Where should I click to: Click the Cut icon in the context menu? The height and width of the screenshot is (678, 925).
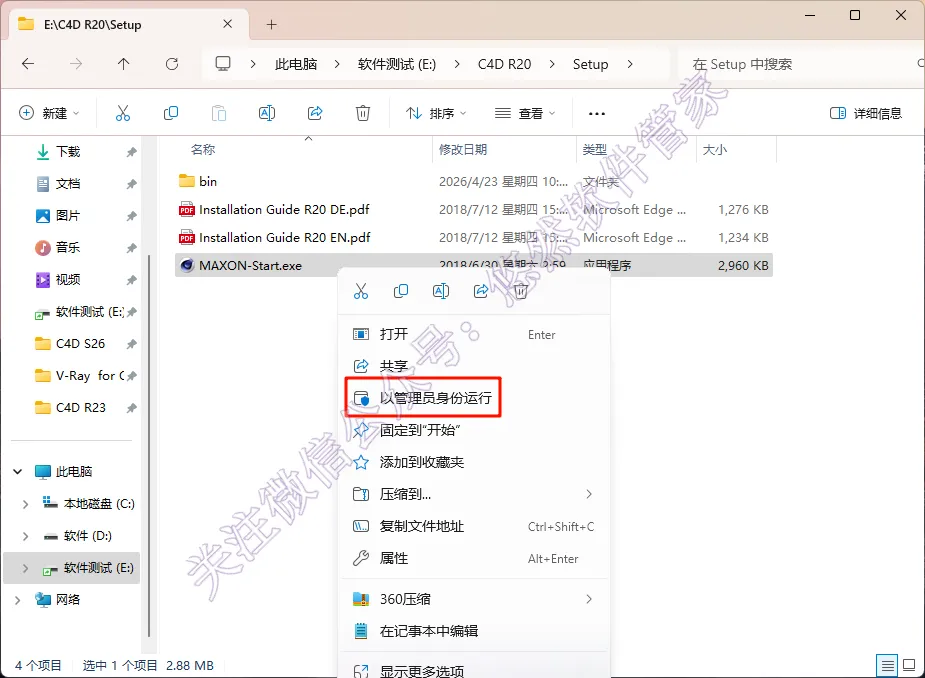coord(360,291)
